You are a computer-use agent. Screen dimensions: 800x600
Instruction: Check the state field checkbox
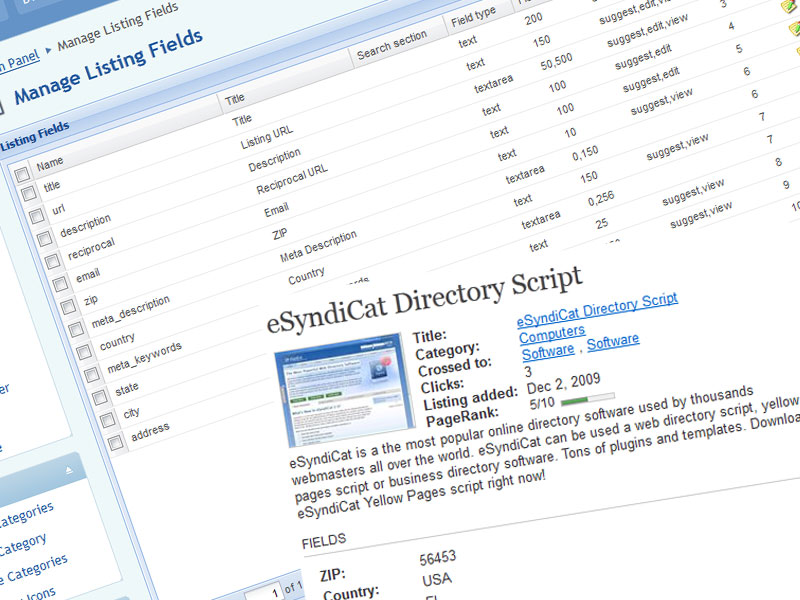(99, 397)
